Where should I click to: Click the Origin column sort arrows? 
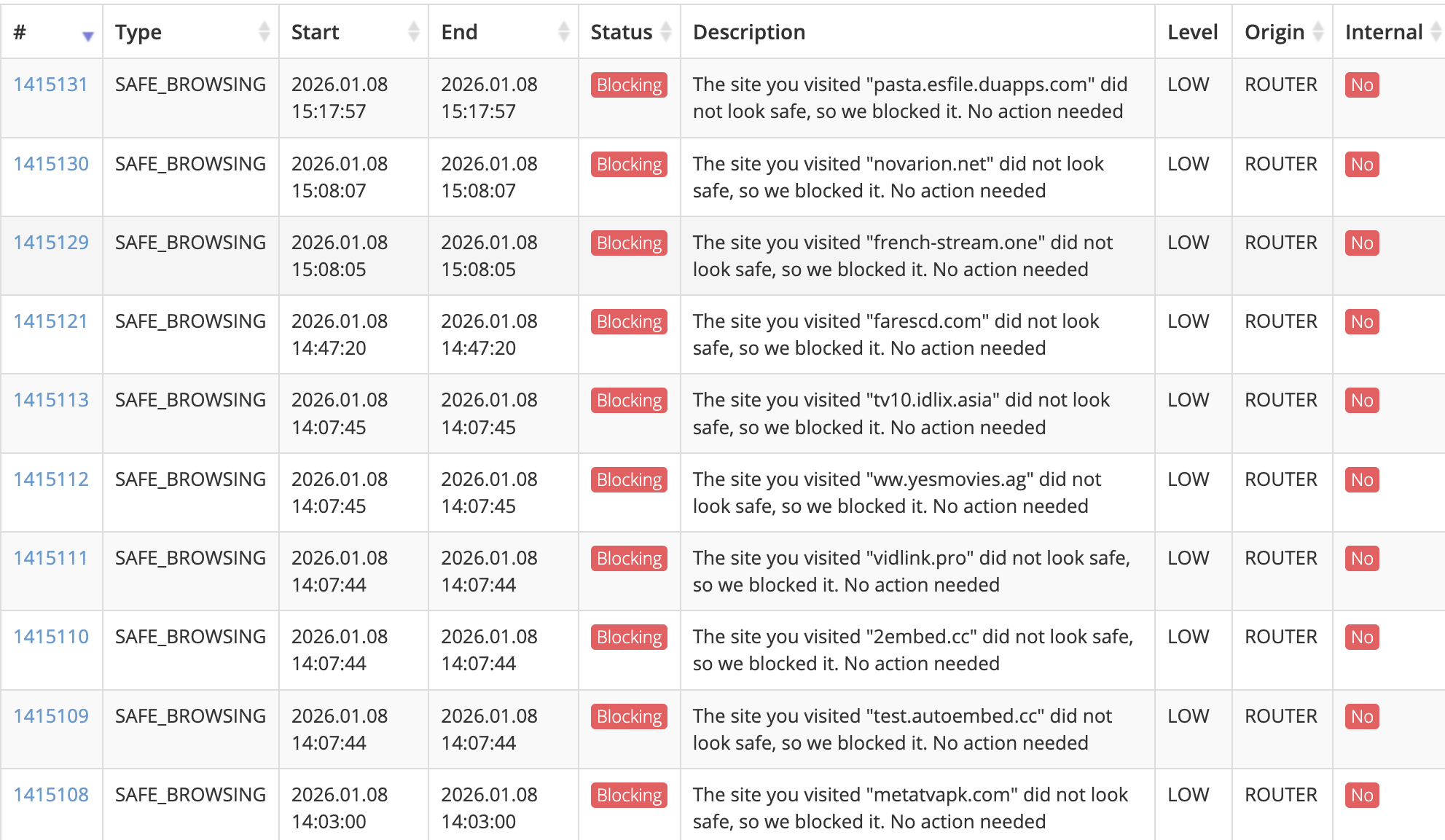[x=1317, y=32]
